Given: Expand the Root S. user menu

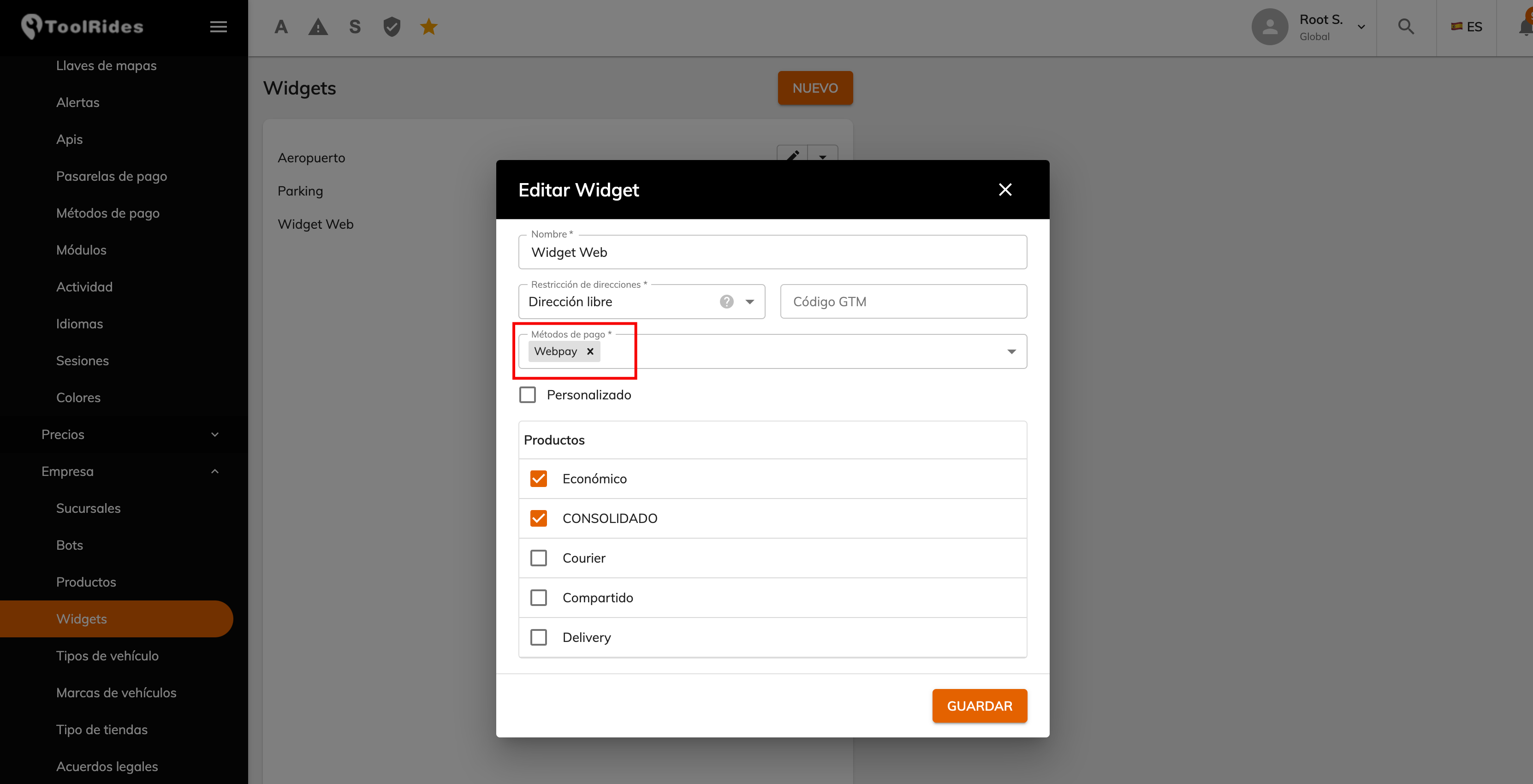Looking at the screenshot, I should (x=1361, y=27).
